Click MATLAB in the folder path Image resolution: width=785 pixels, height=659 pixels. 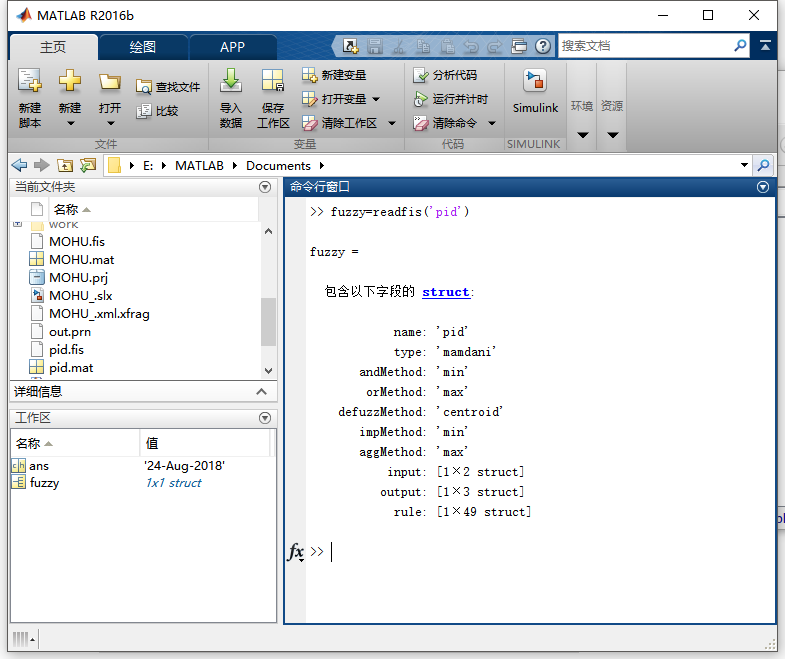pos(199,166)
